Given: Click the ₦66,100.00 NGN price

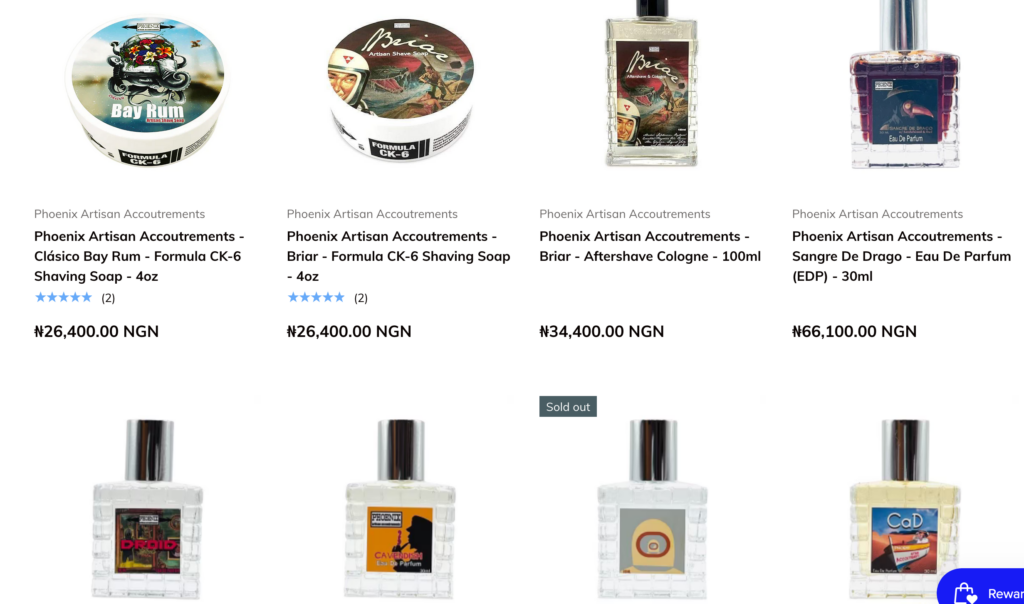Looking at the screenshot, I should pyautogui.click(x=854, y=331).
